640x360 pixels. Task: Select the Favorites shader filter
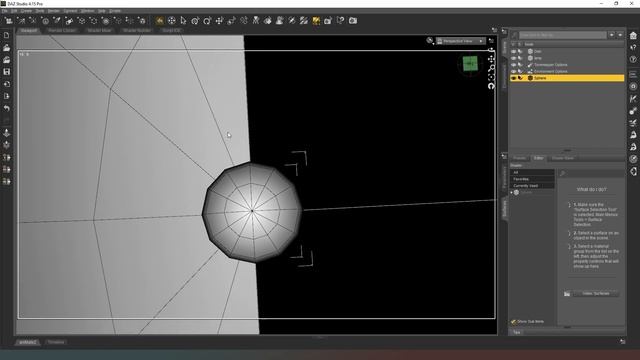[532, 179]
